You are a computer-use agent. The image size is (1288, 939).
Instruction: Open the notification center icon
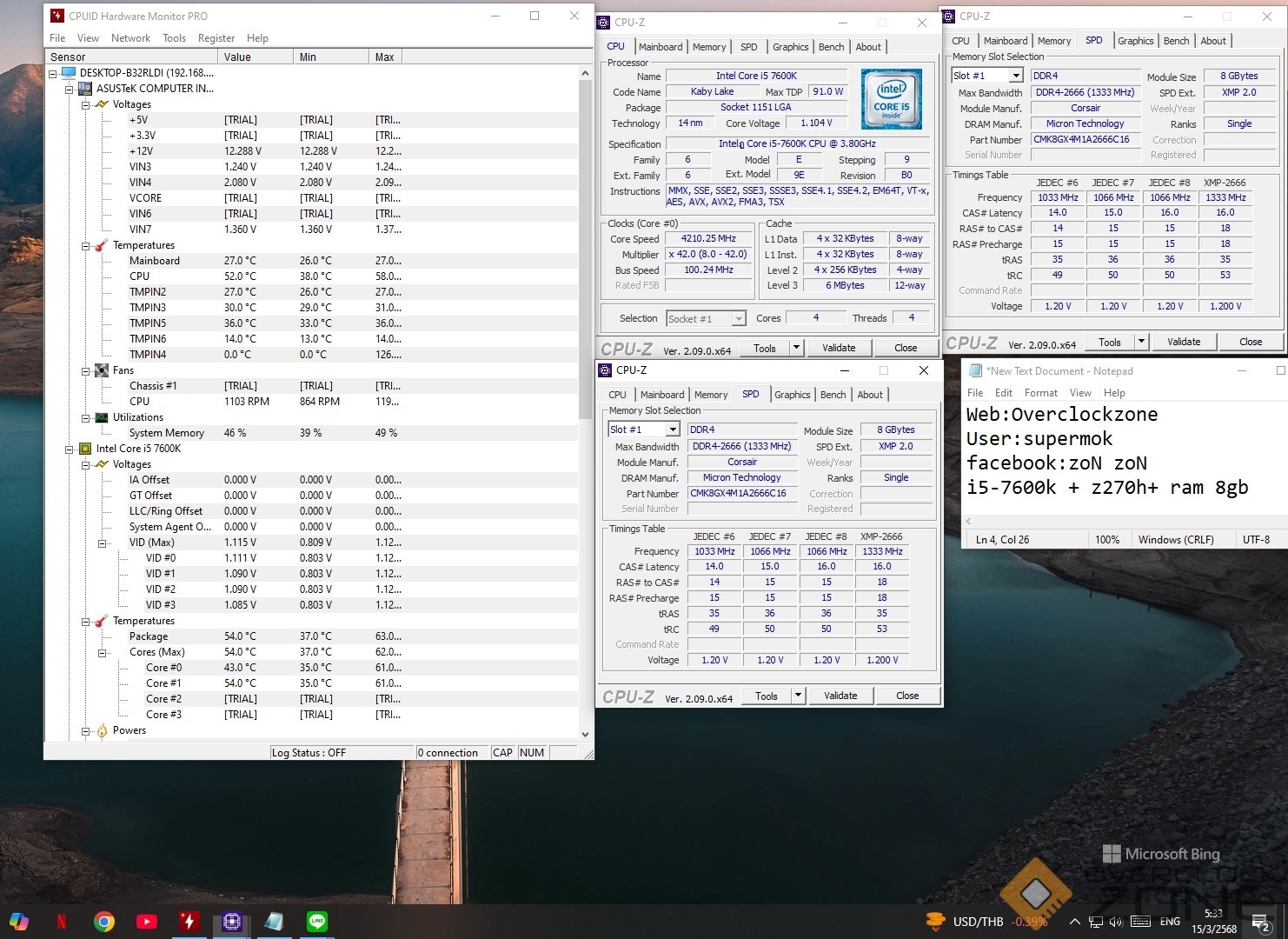point(1259,922)
